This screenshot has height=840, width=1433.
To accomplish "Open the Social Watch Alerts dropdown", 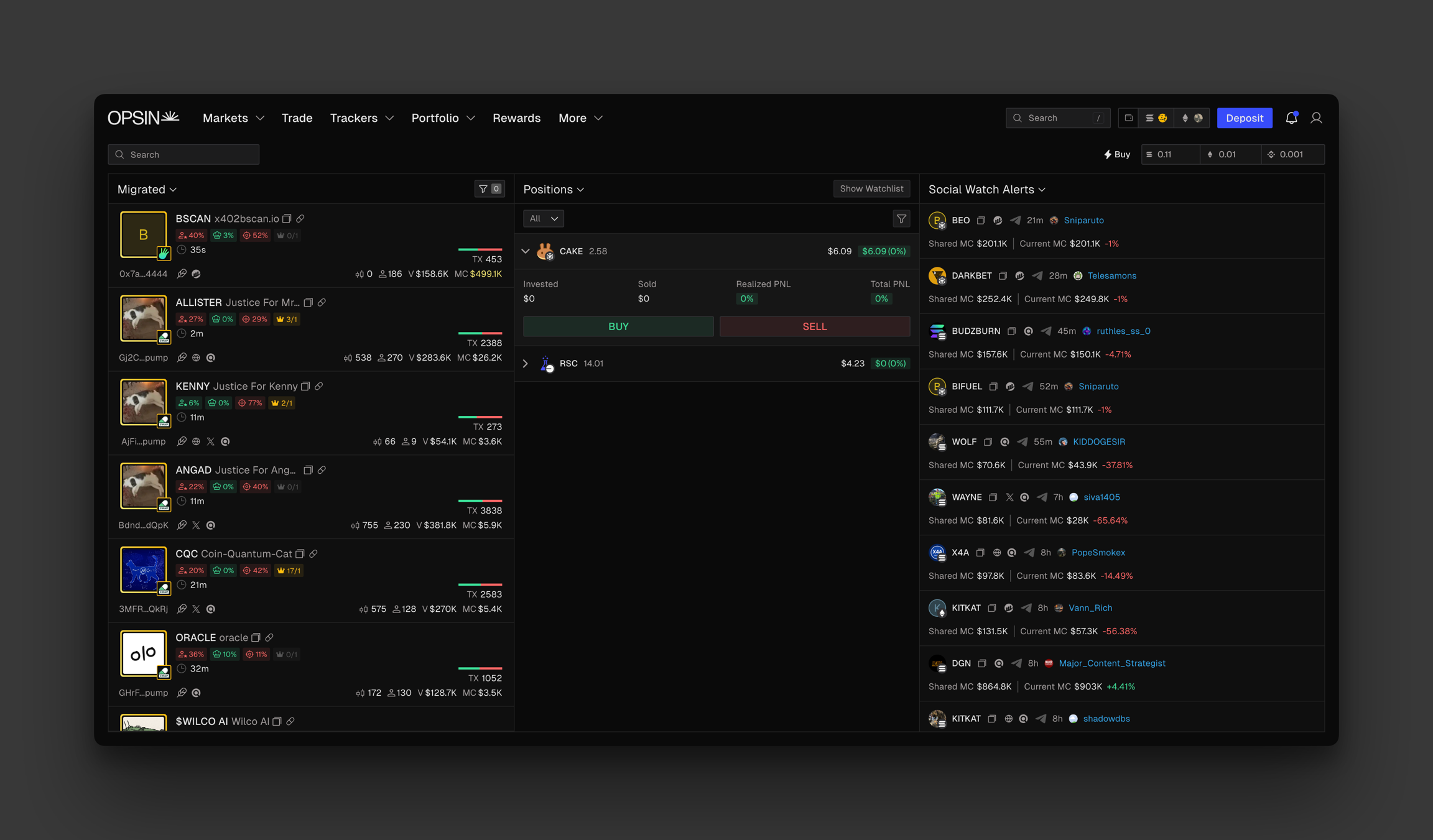I will (986, 190).
